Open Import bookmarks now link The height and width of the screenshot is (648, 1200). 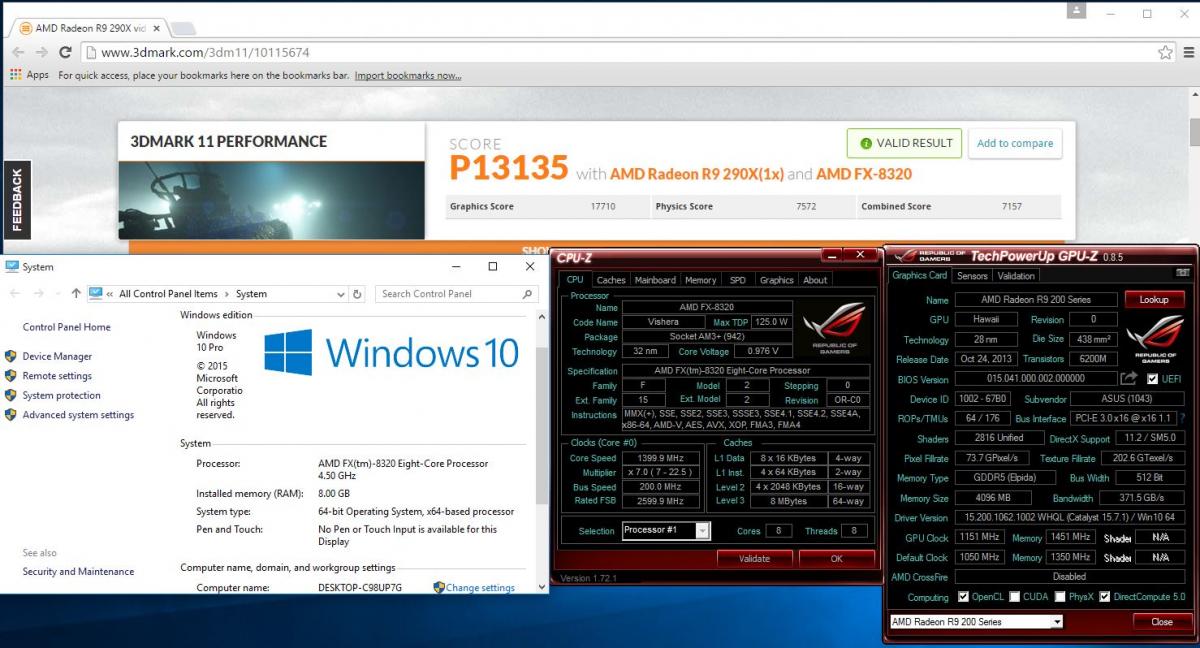pyautogui.click(x=408, y=75)
